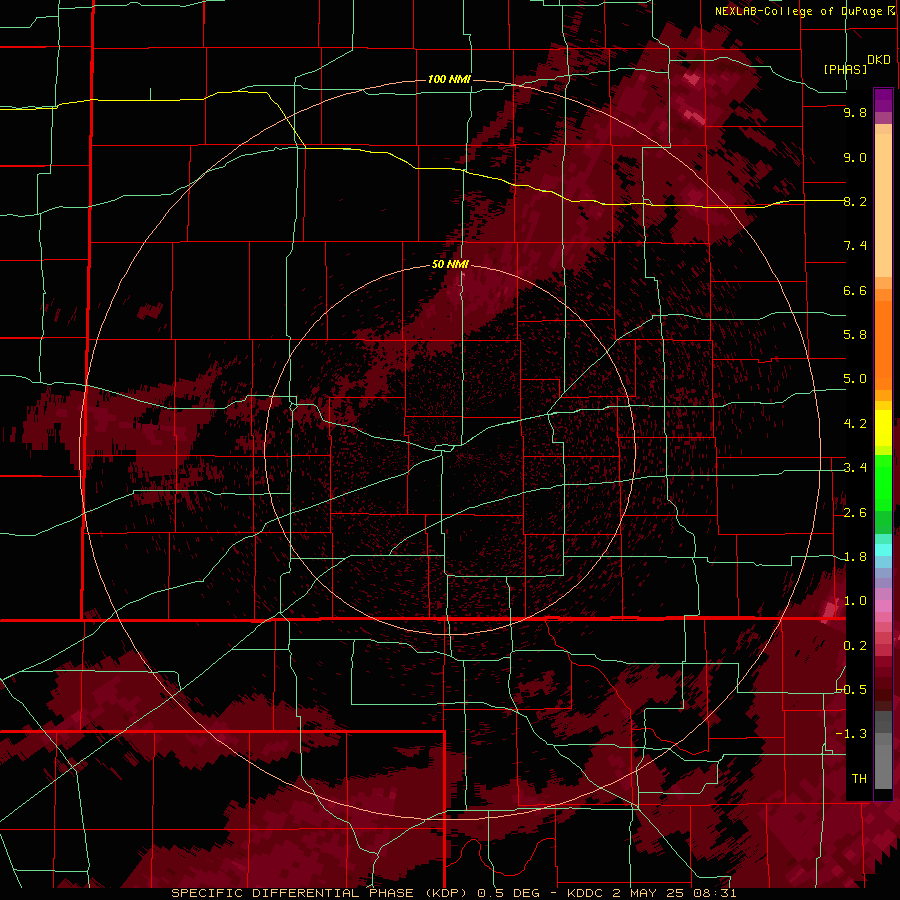Click the 0.2 value on color scale
The image size is (900, 900).
[855, 646]
